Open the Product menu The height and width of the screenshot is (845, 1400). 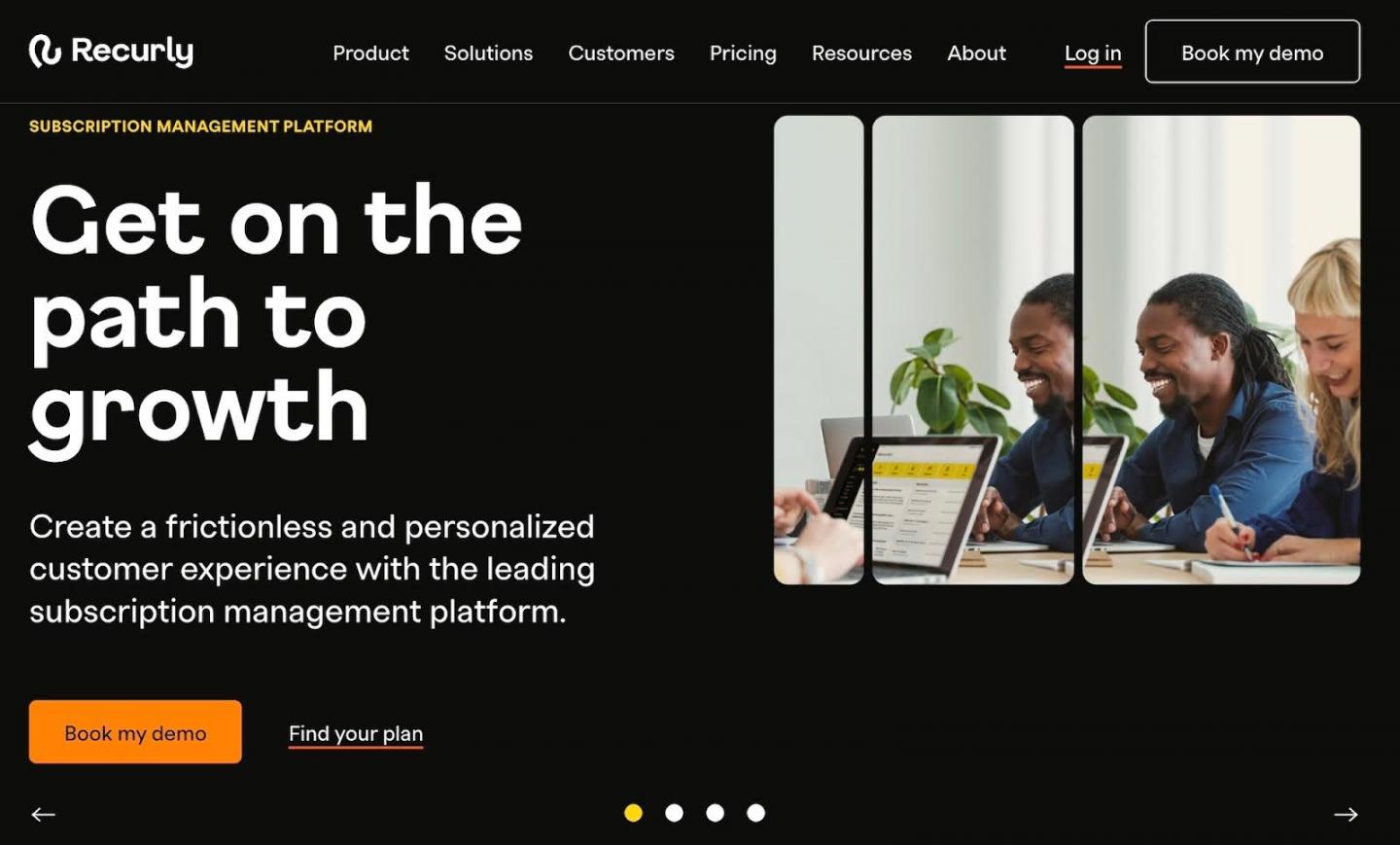pyautogui.click(x=370, y=53)
